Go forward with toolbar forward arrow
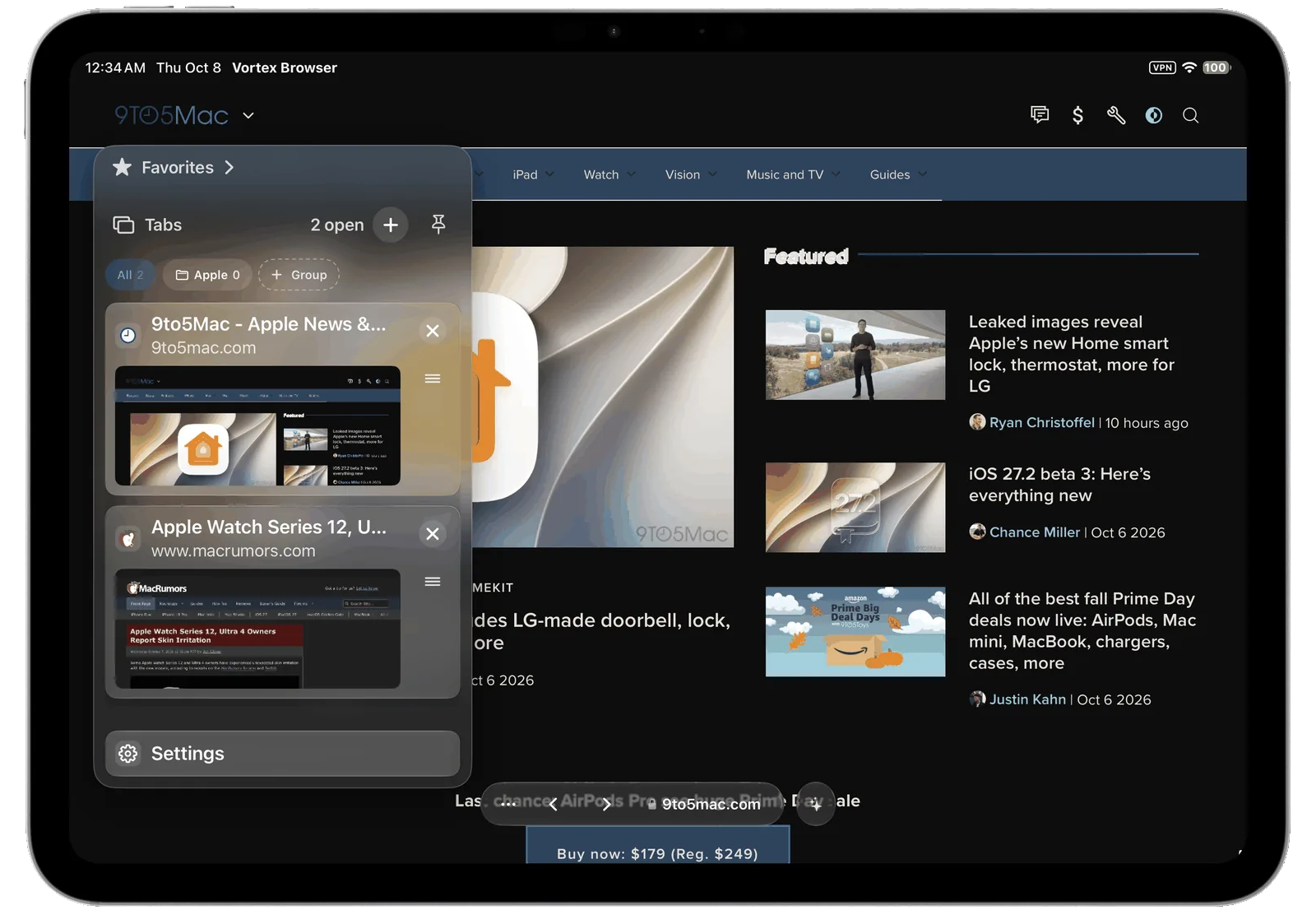 (x=606, y=805)
